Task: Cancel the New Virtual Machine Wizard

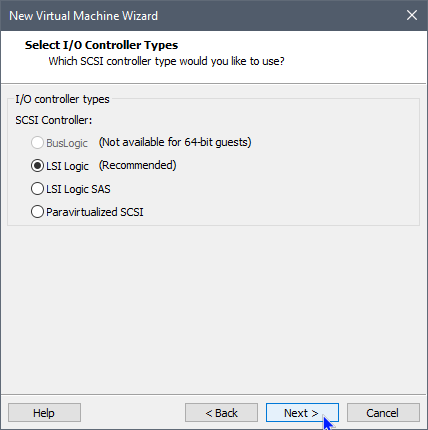Action: point(383,413)
